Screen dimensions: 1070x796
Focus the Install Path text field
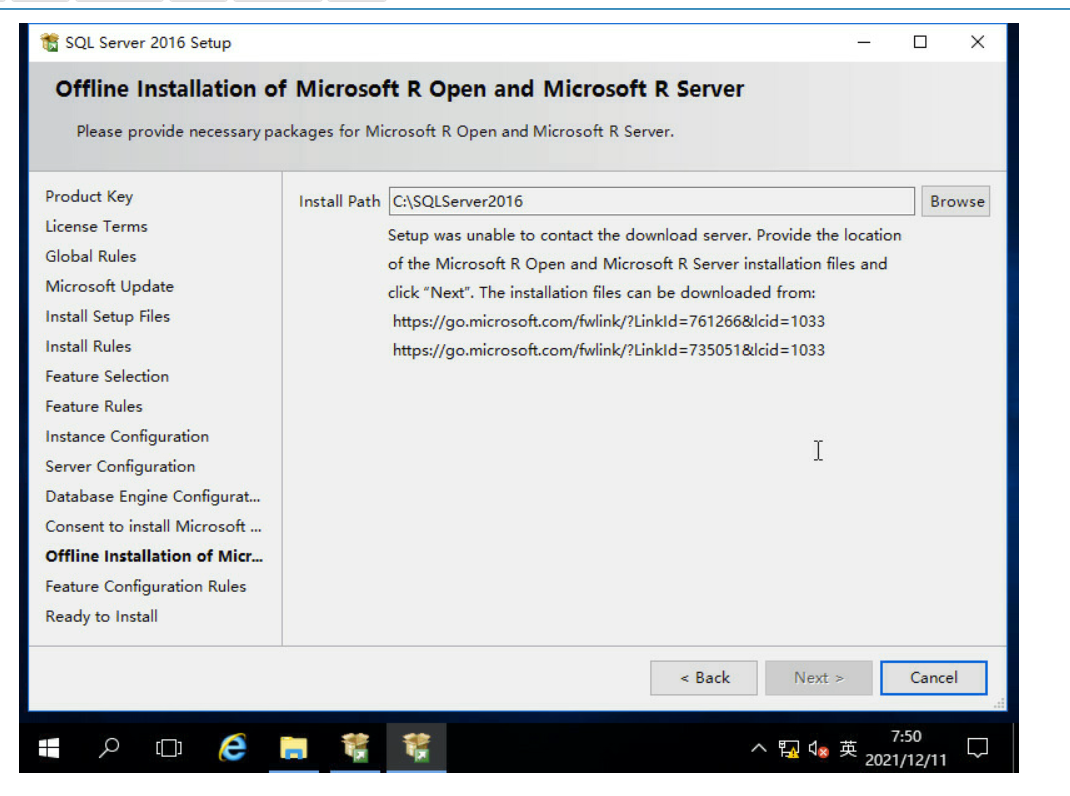pyautogui.click(x=652, y=201)
